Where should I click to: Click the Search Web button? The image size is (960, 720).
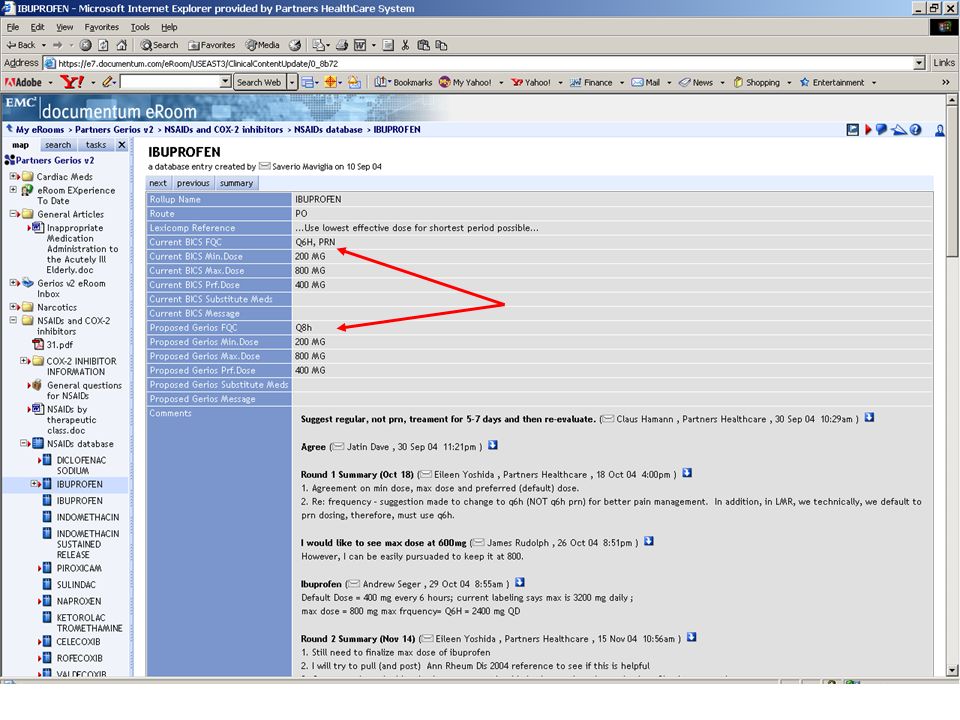click(259, 82)
